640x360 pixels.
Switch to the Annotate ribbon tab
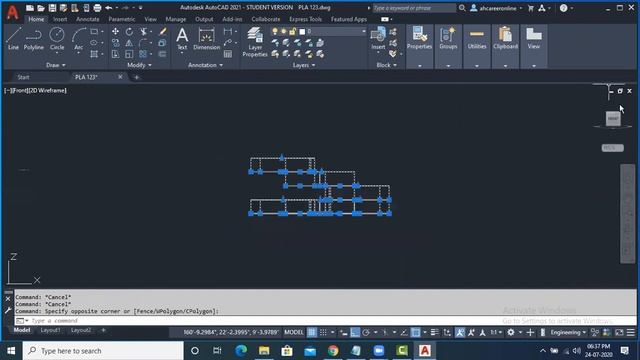click(87, 19)
